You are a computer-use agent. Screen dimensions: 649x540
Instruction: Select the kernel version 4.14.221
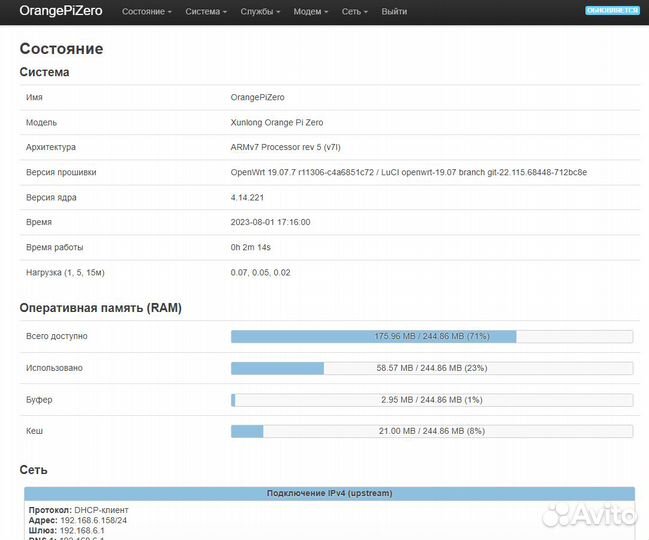(x=247, y=197)
